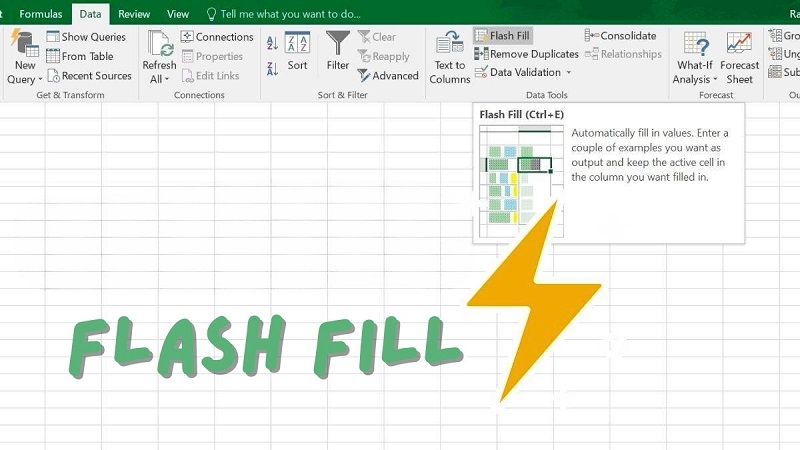The height and width of the screenshot is (450, 800).
Task: Open the Data Validation dropdown arrow
Action: [x=568, y=73]
